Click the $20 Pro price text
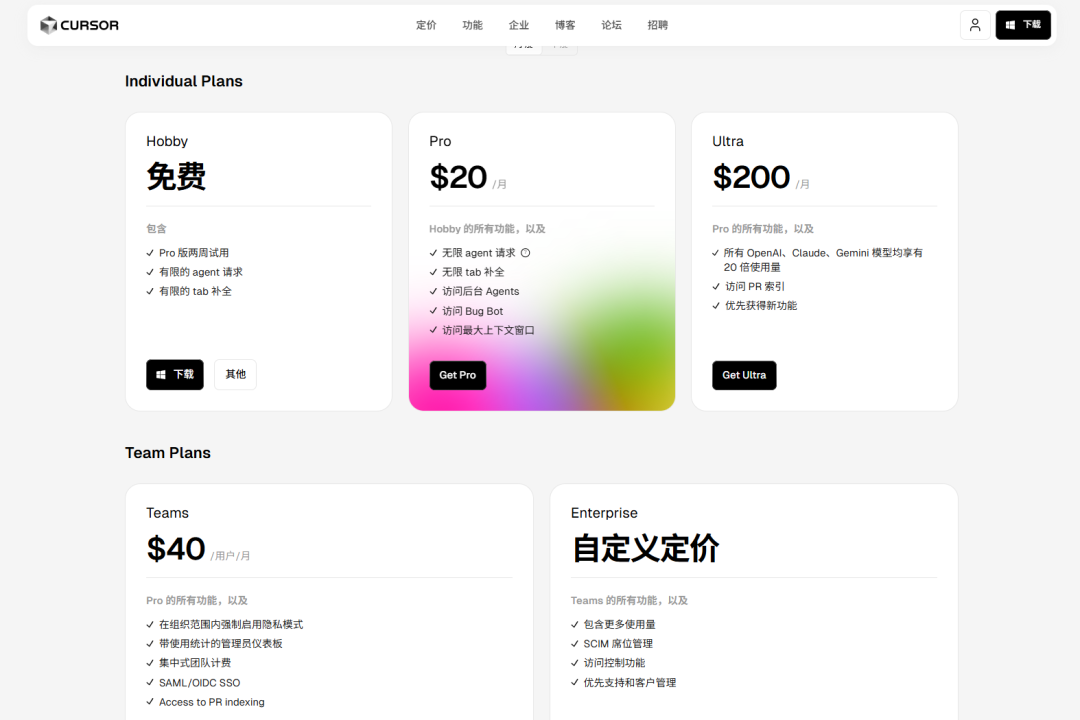1080x720 pixels. pos(459,177)
